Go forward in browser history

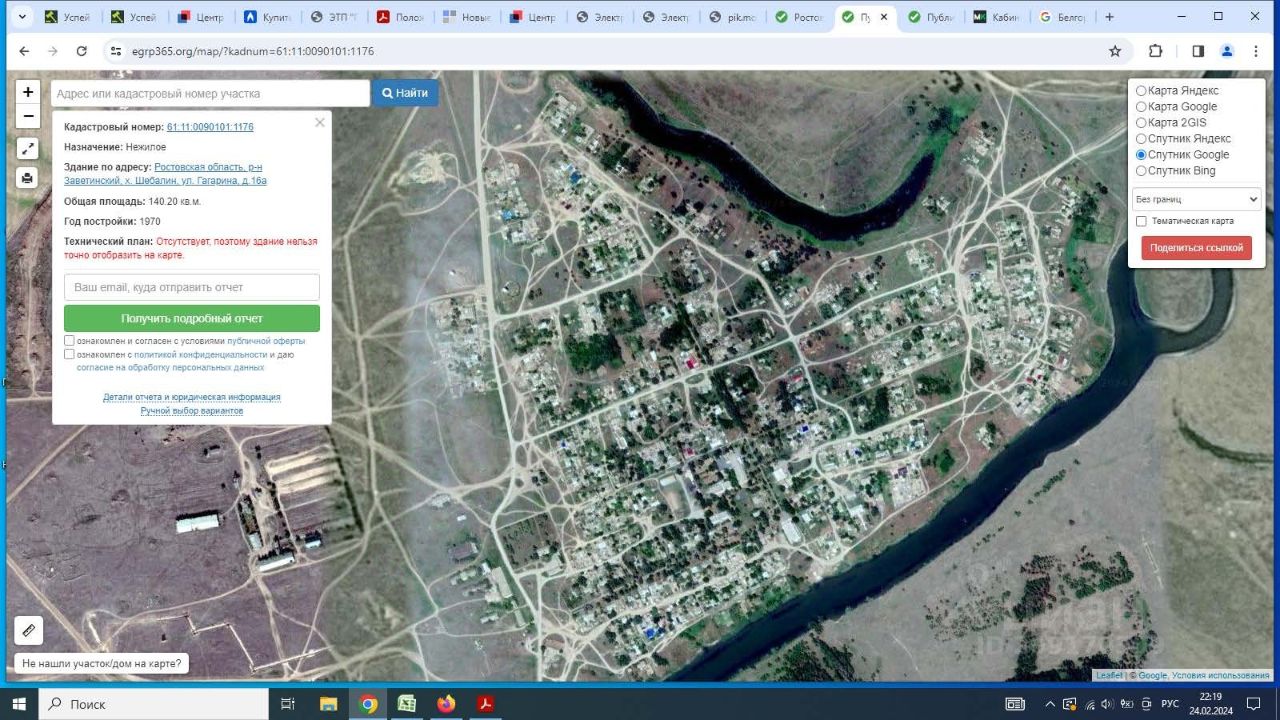[x=53, y=51]
